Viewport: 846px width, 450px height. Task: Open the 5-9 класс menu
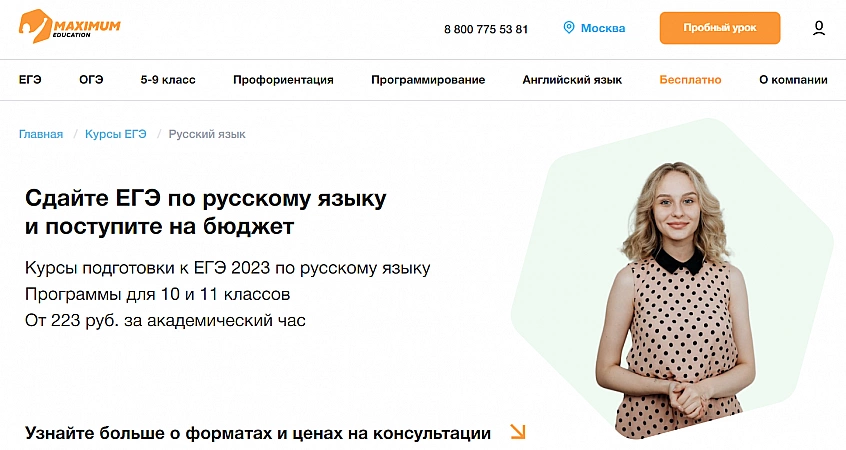coord(168,80)
